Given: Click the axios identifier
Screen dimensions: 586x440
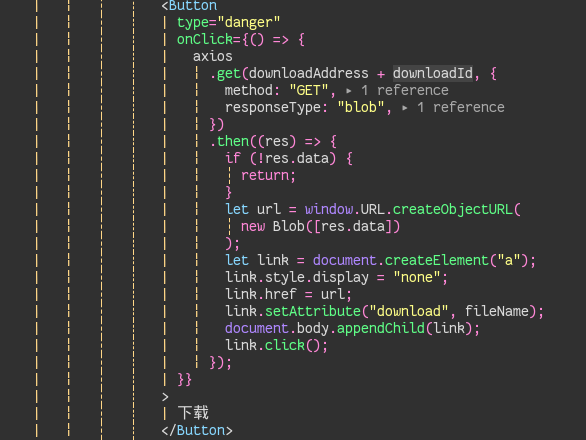Looking at the screenshot, I should pyautogui.click(x=213, y=56).
